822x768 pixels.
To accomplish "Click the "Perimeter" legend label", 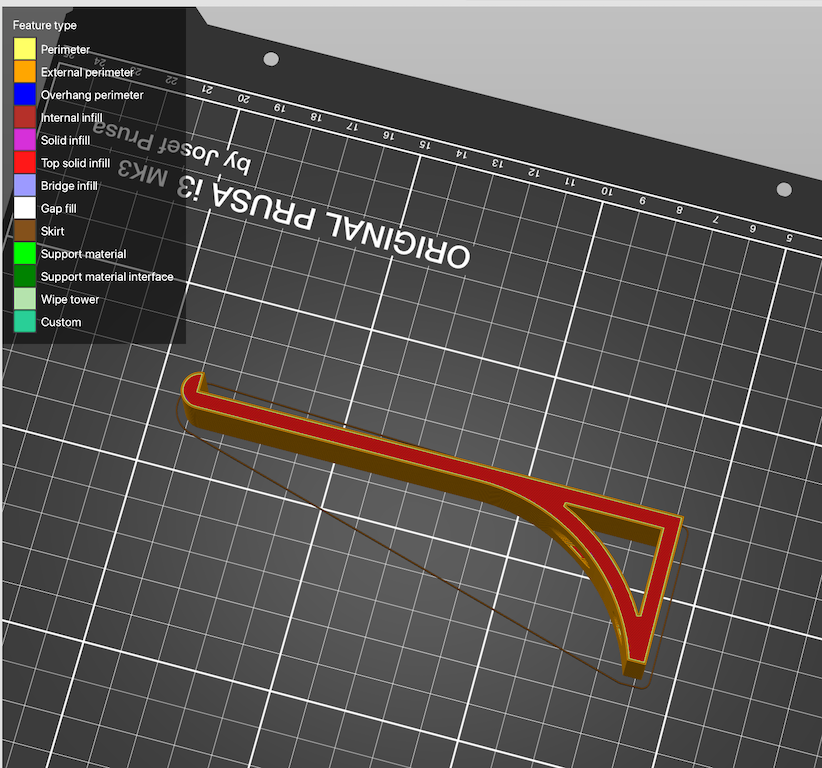I will (66, 49).
